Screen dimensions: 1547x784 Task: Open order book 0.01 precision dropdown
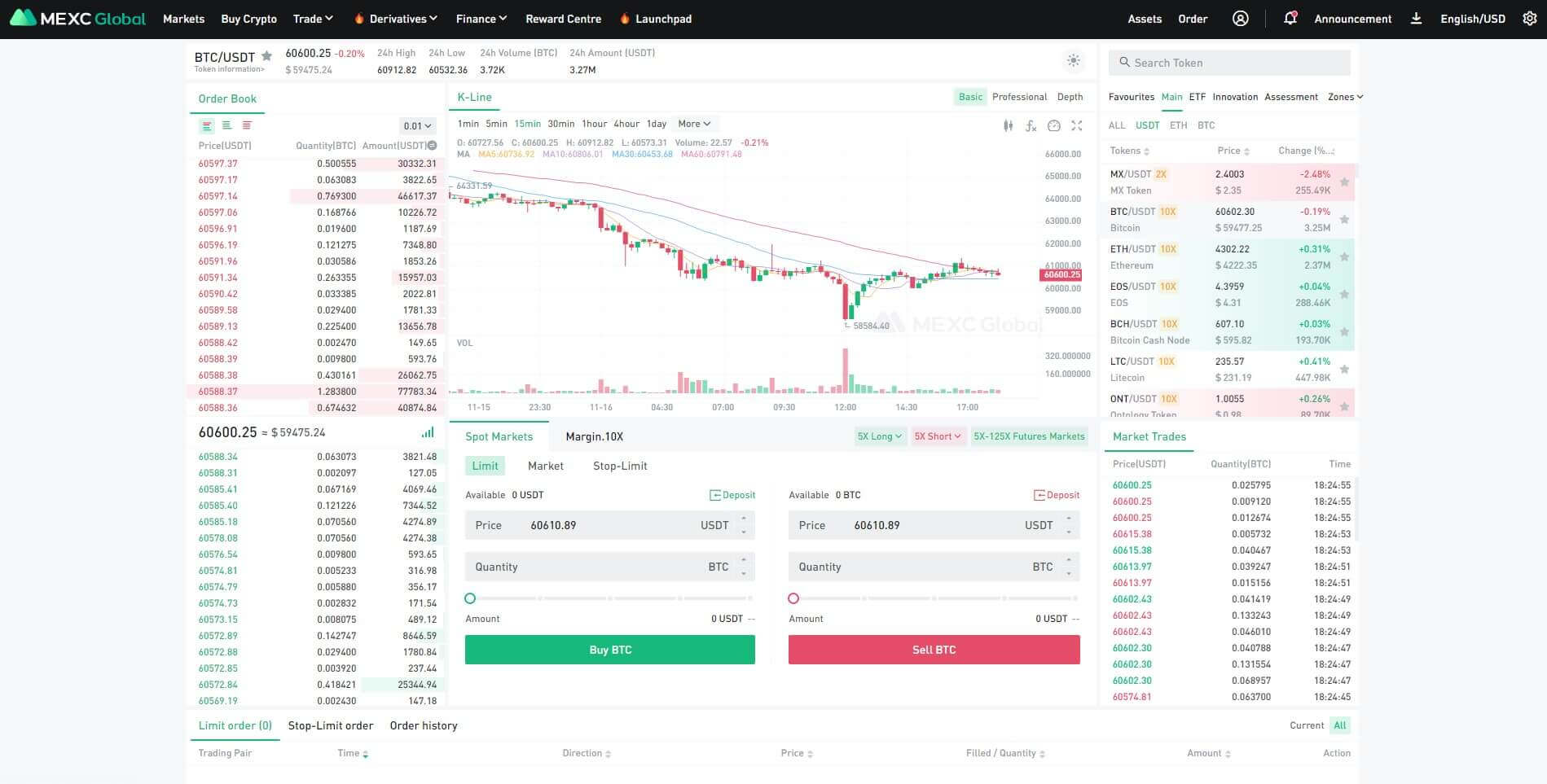[x=418, y=126]
